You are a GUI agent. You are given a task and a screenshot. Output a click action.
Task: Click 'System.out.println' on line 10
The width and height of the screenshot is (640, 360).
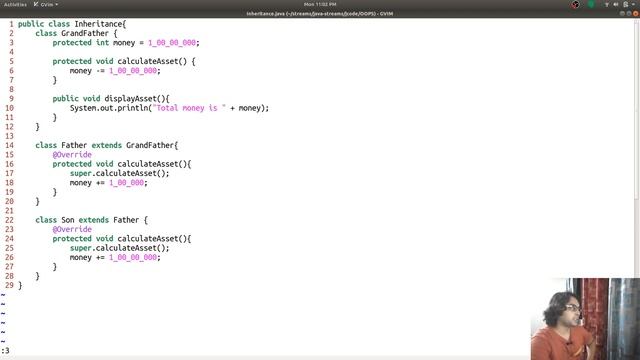109,108
